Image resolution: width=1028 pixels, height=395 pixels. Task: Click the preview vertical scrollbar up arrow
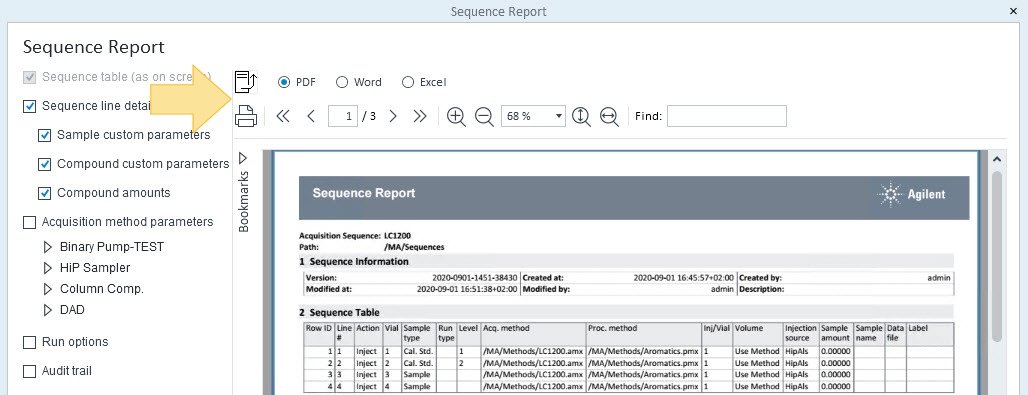(x=997, y=159)
